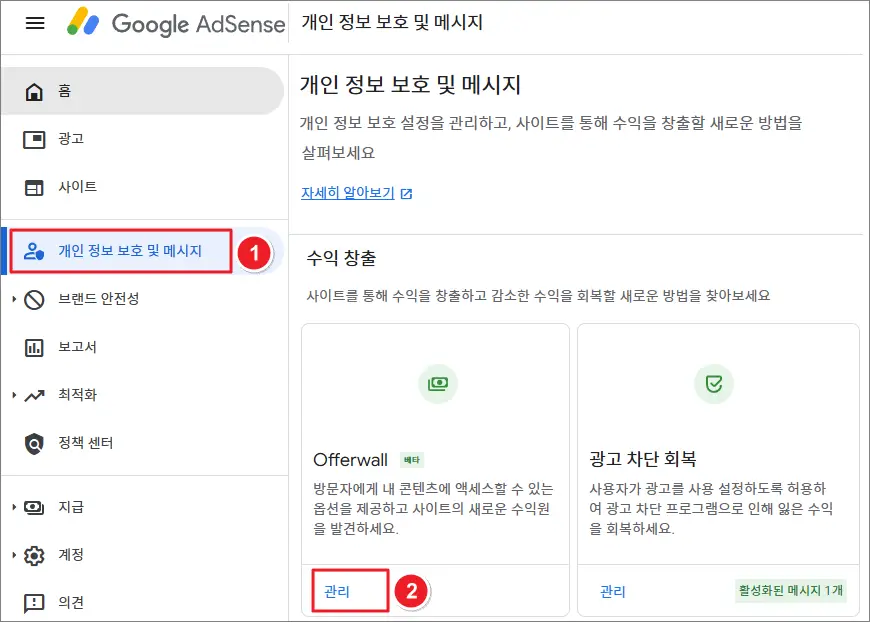870x622 pixels.
Task: Open the 브랜드 안전성 menu item
Action: coord(98,299)
